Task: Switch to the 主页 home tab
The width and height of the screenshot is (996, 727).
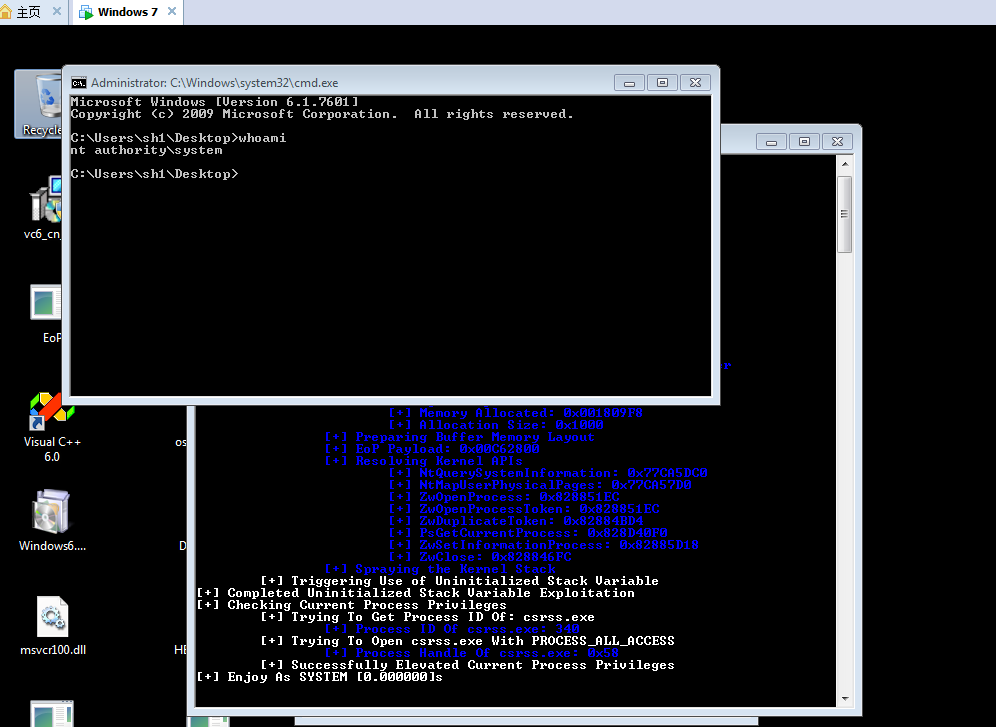Action: point(28,12)
